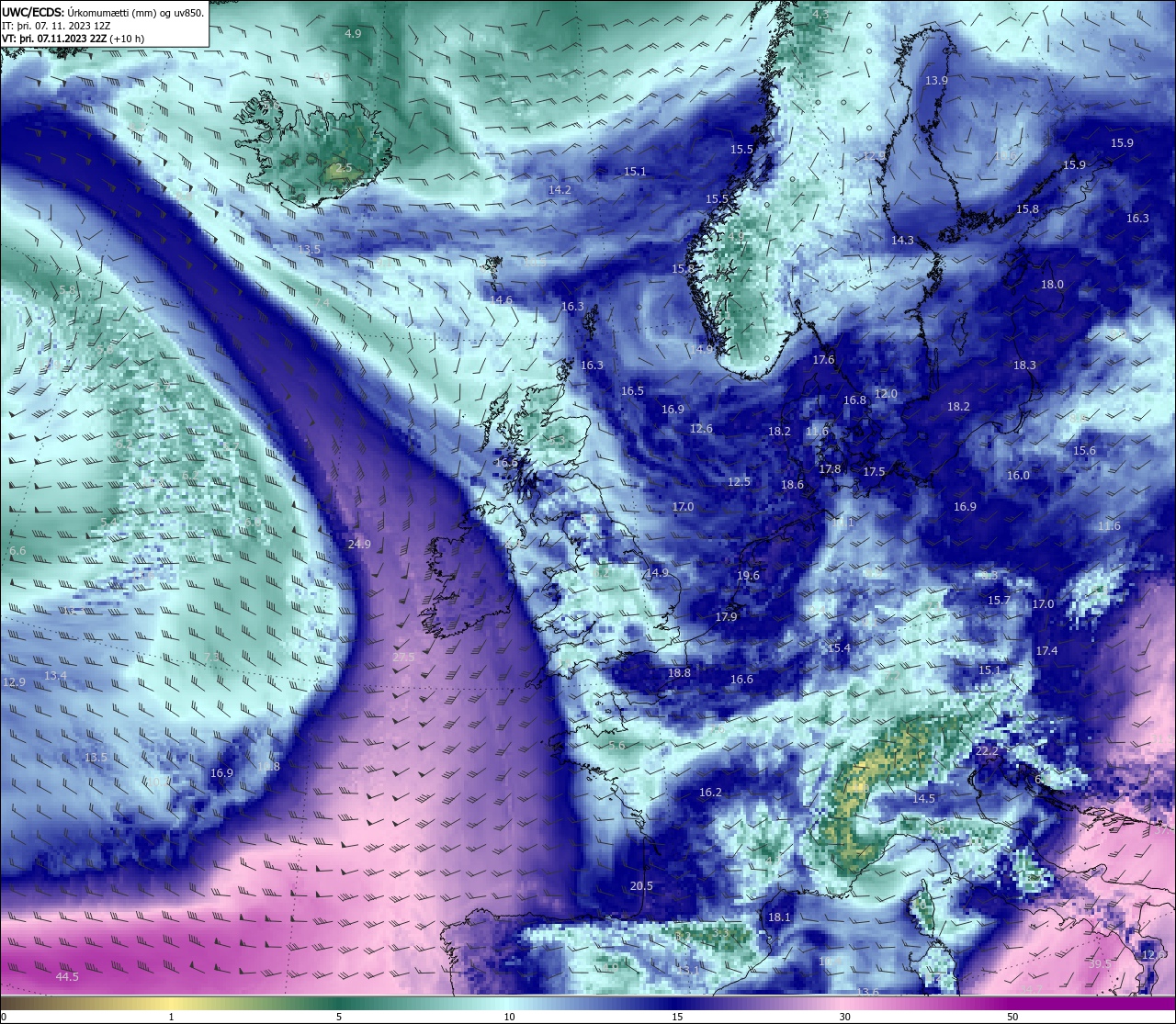Click the 18.3 value on the map
The height and width of the screenshot is (1024, 1176).
(1024, 366)
